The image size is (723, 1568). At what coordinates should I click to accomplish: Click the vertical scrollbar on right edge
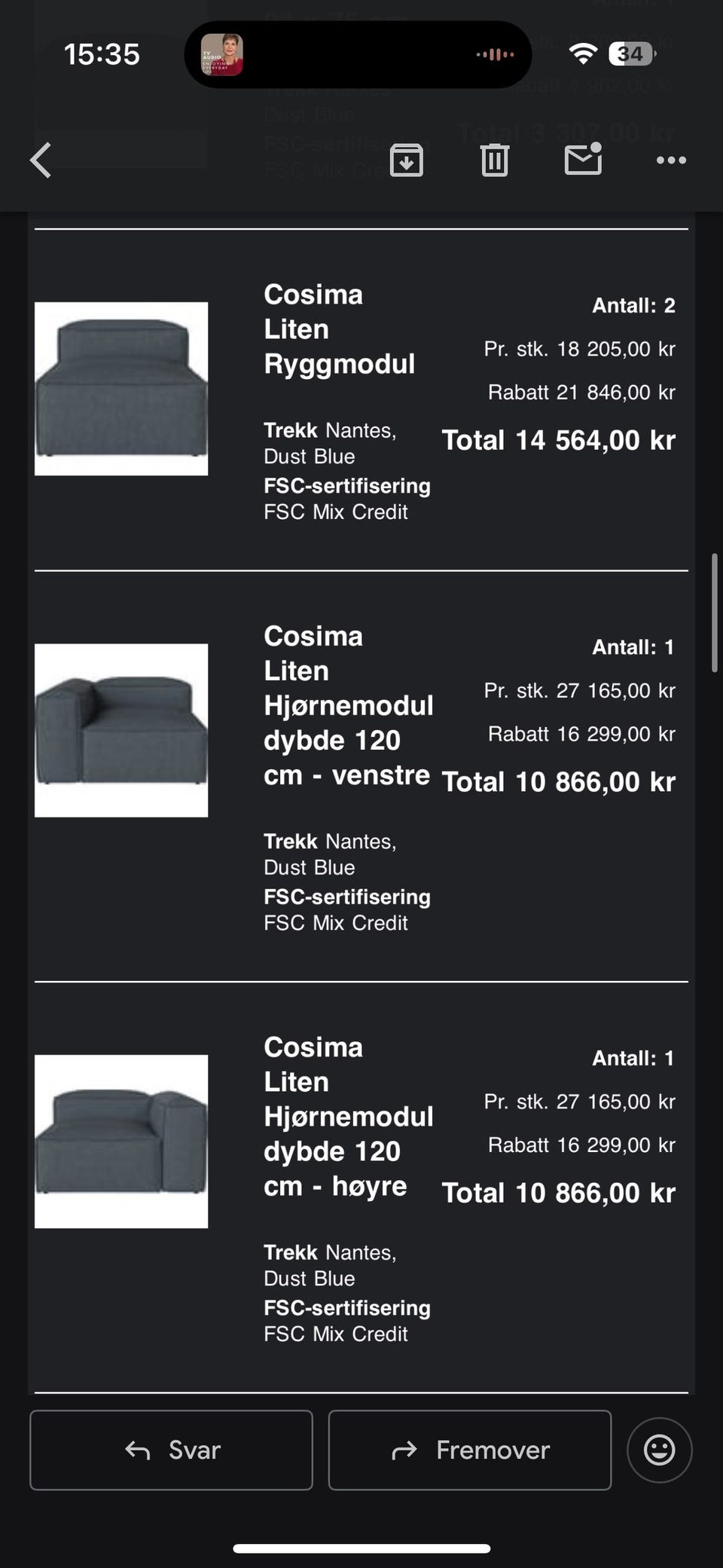pos(714,612)
